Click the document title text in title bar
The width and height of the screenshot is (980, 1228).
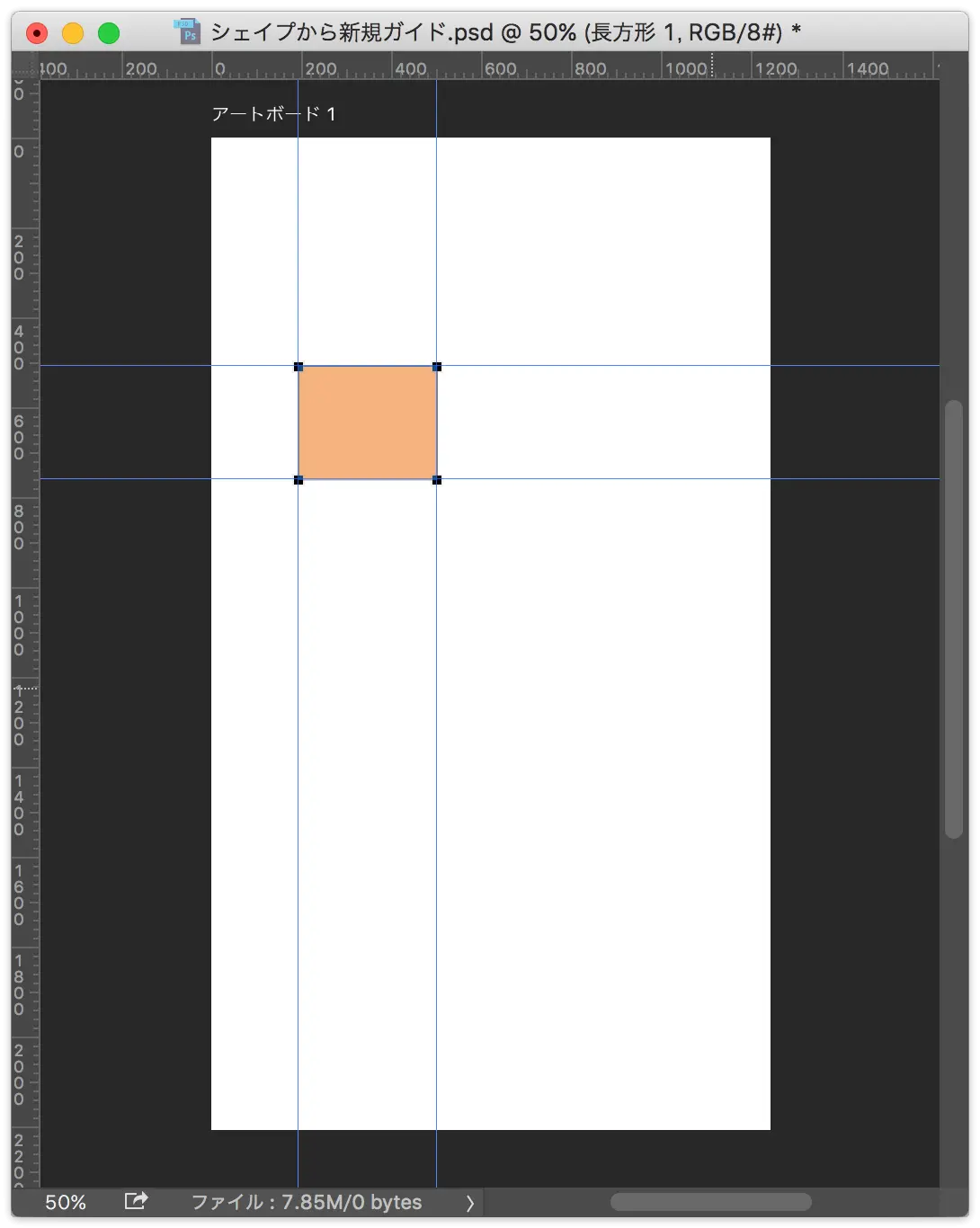click(x=504, y=33)
